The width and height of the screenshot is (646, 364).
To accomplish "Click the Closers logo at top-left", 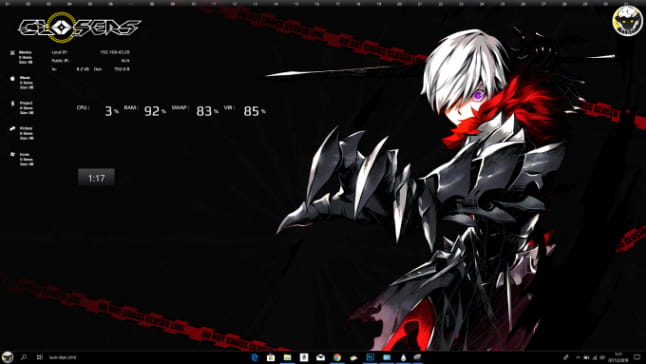I will pos(79,27).
